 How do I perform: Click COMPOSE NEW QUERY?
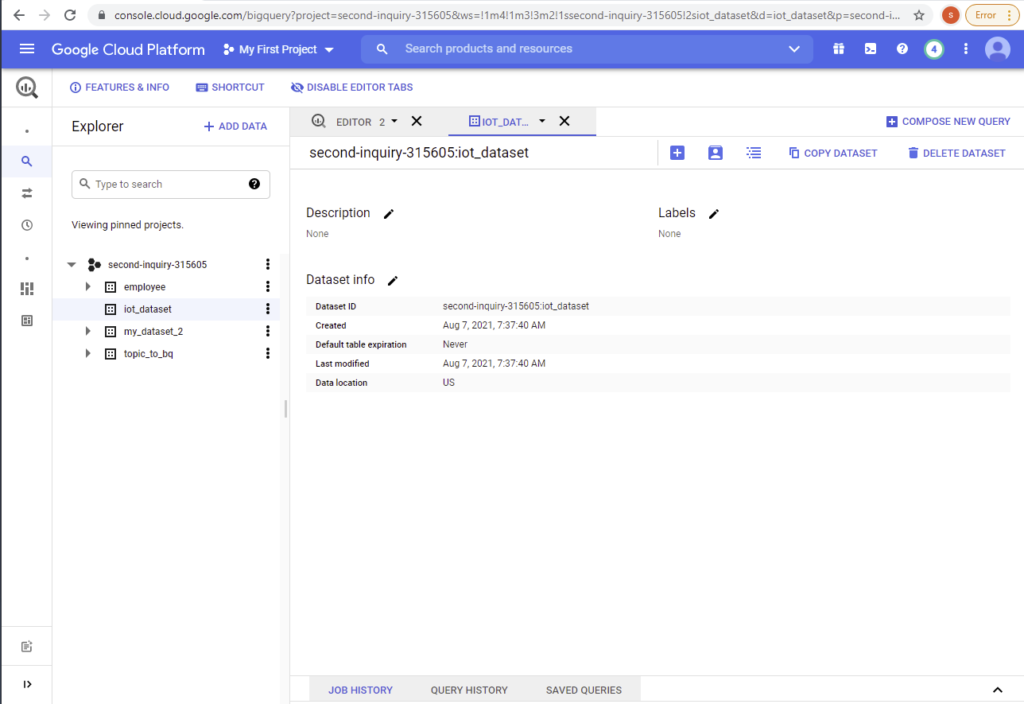coord(948,122)
